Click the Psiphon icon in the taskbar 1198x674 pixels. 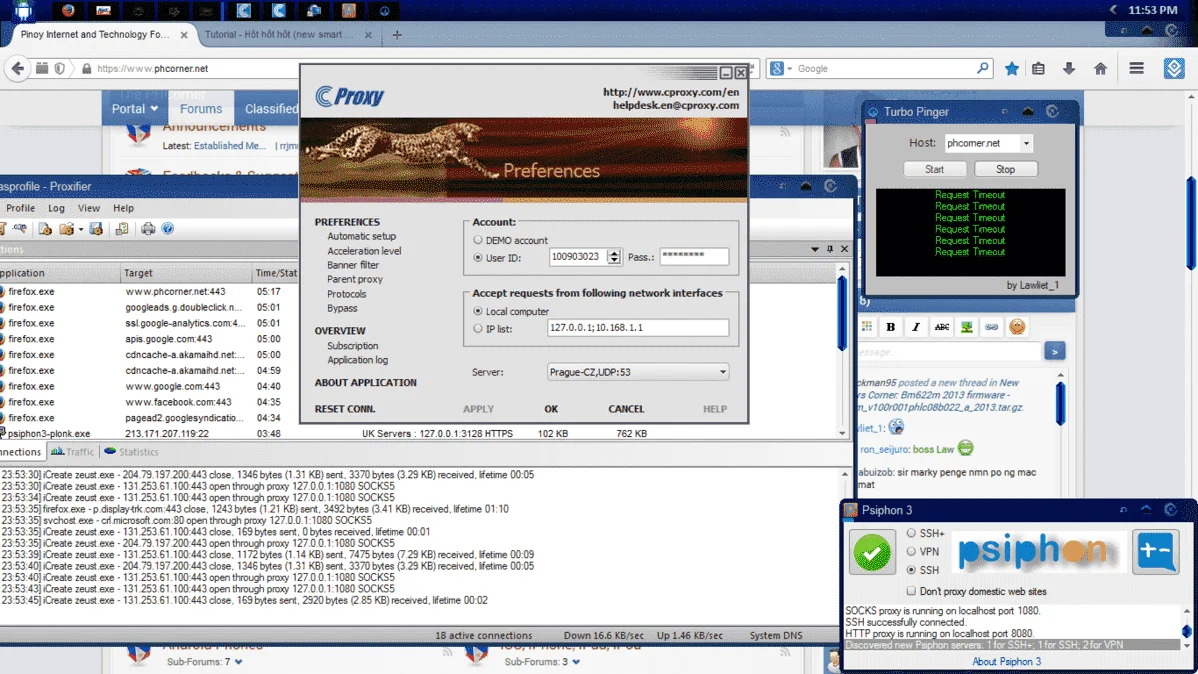click(348, 10)
